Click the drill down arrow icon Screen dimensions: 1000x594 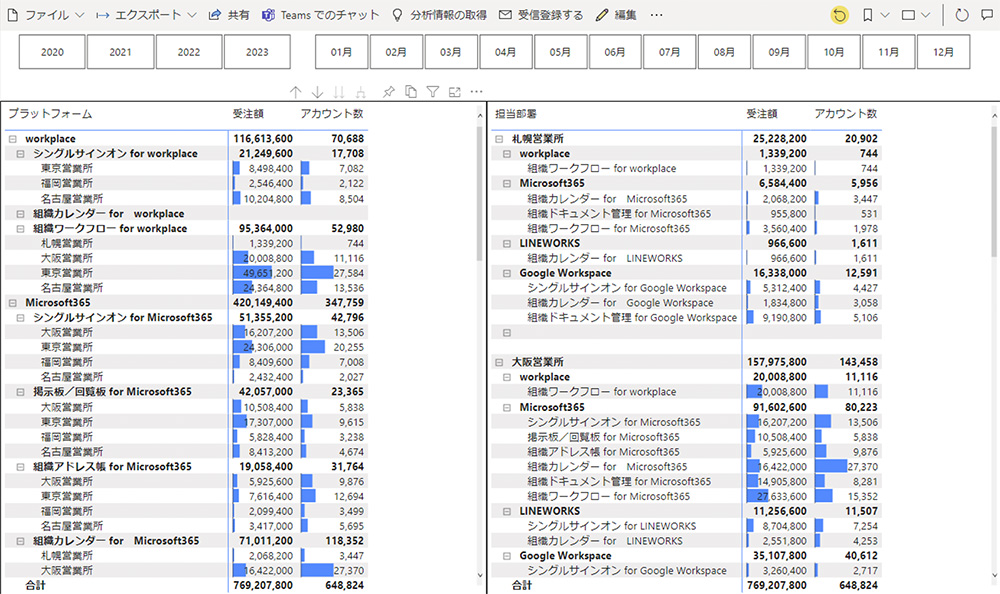pos(317,92)
